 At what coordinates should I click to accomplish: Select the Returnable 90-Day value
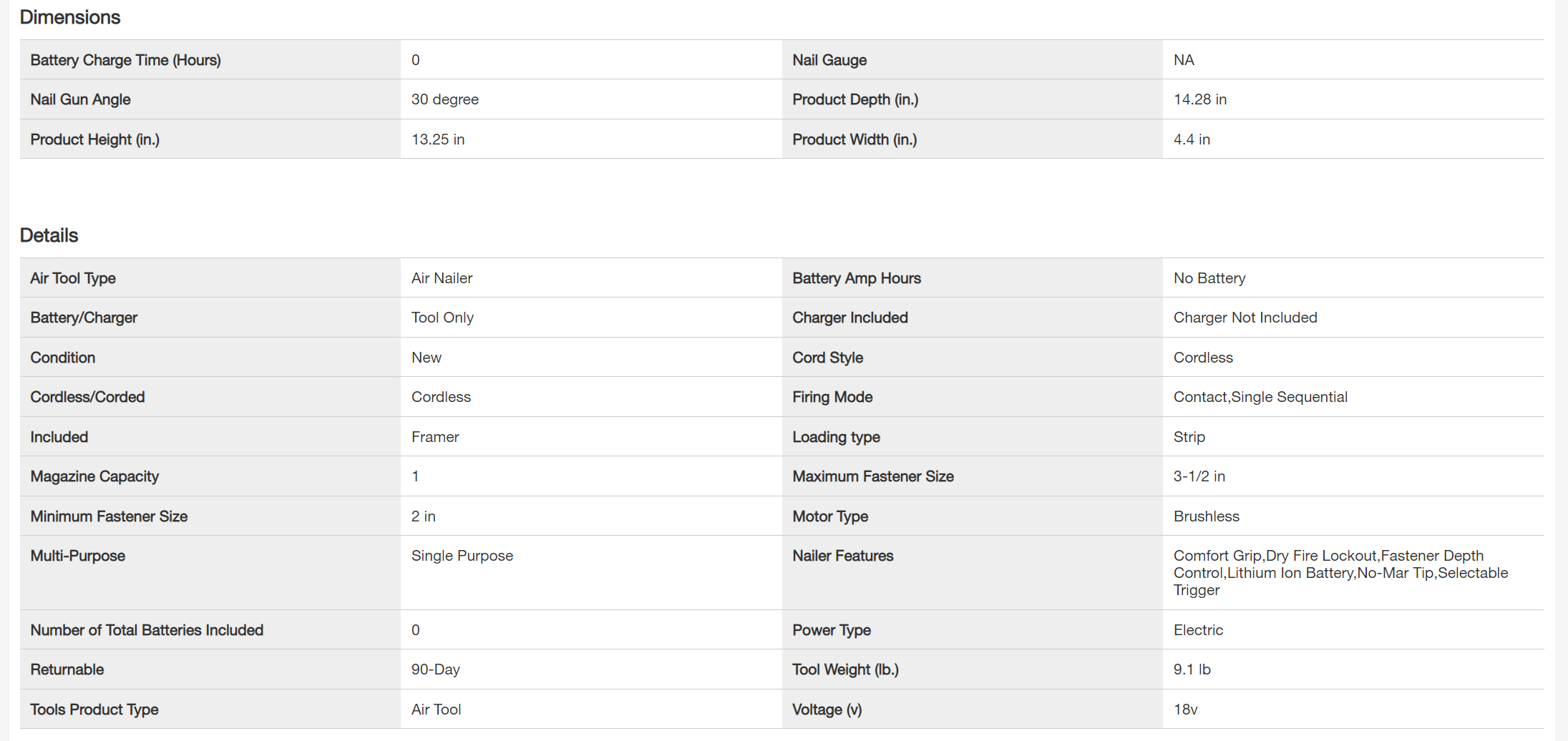click(435, 669)
